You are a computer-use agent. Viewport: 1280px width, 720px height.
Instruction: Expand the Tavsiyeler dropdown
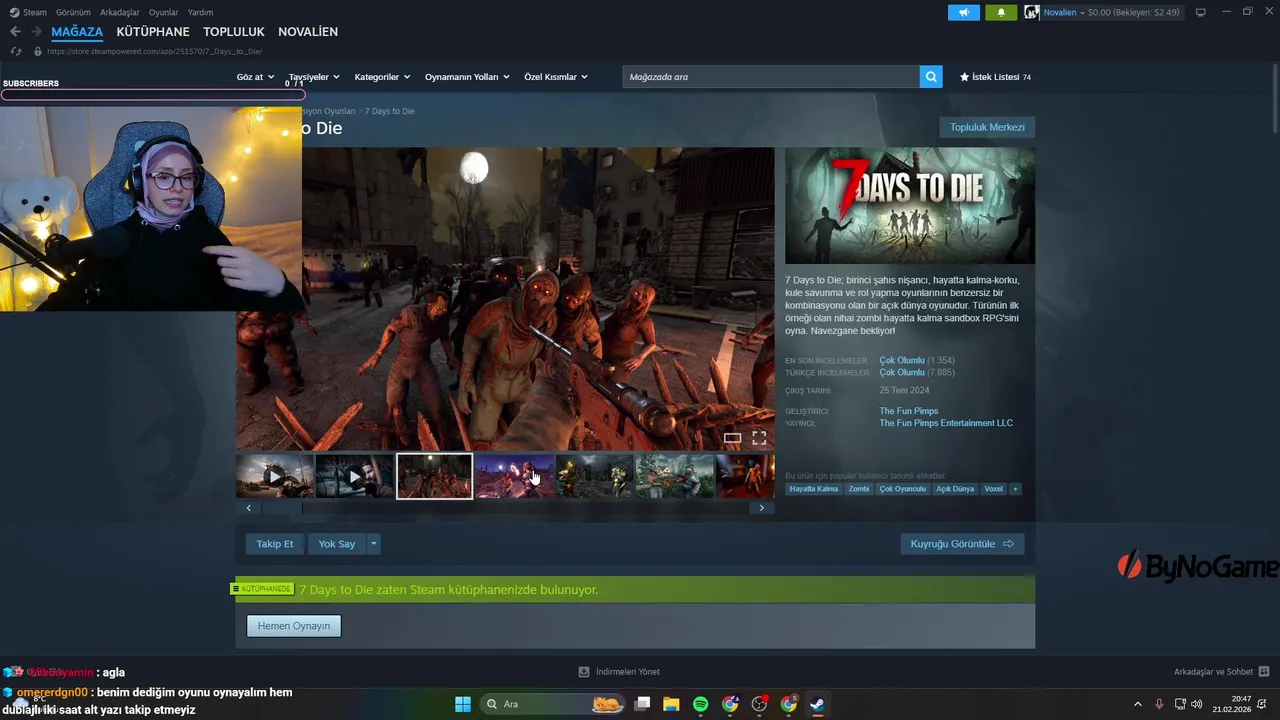click(x=314, y=77)
